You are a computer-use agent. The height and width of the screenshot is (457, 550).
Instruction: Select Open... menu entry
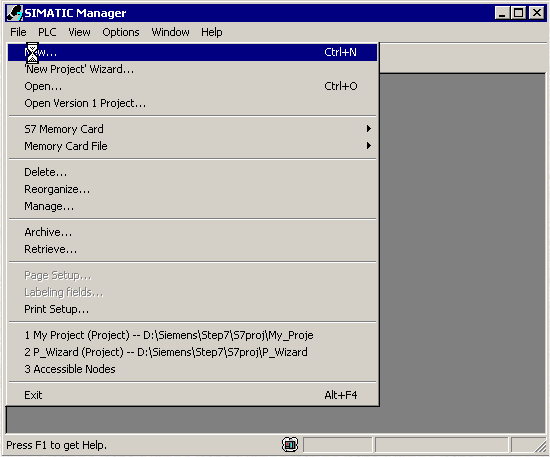(192, 86)
